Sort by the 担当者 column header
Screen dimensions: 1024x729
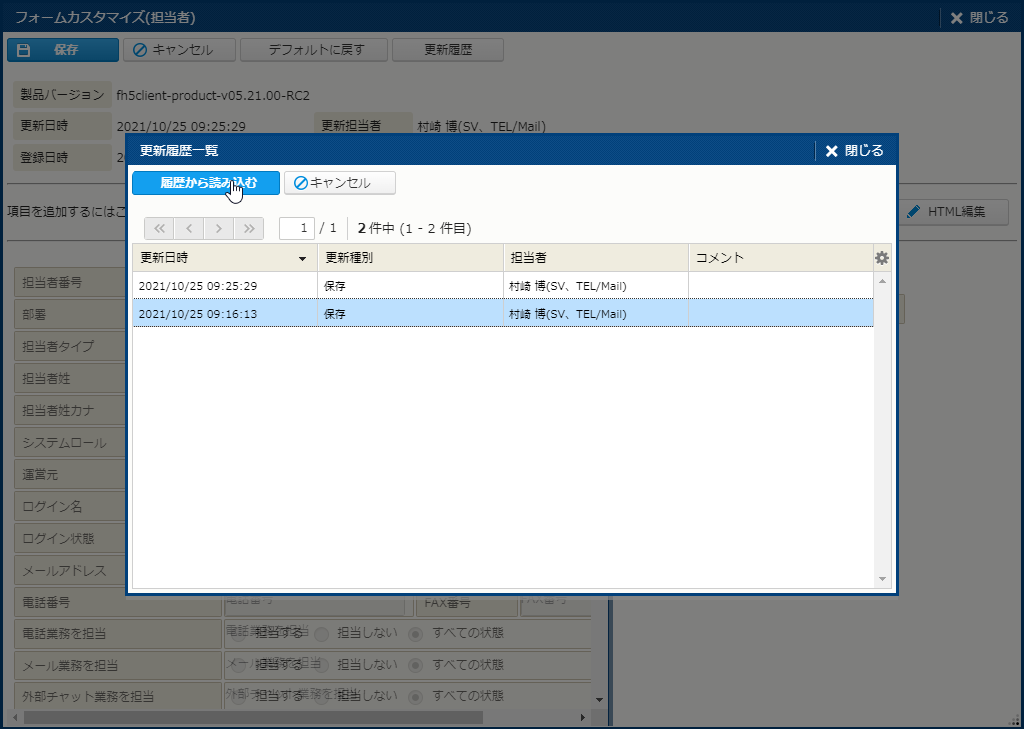click(x=595, y=258)
